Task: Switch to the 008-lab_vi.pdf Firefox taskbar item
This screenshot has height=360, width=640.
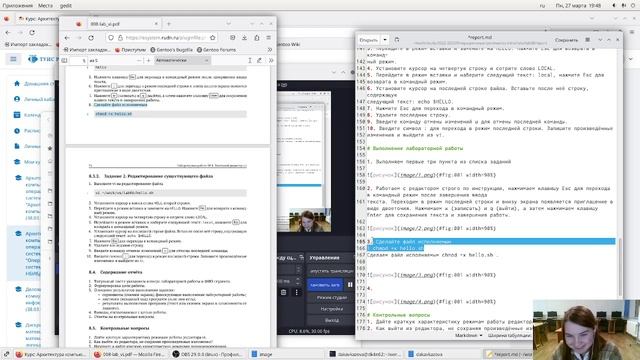Action: [129, 354]
